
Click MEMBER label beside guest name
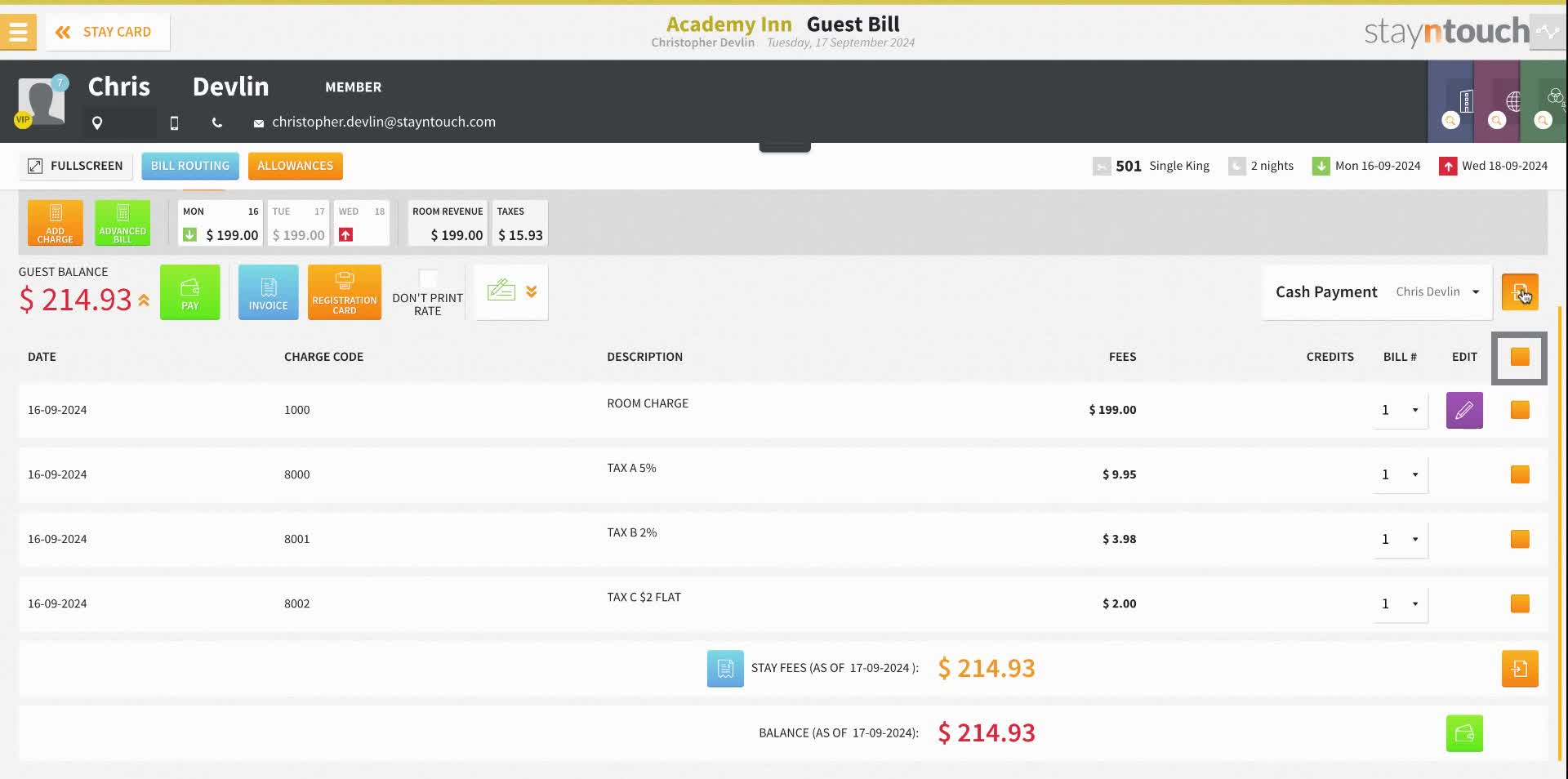(x=353, y=87)
